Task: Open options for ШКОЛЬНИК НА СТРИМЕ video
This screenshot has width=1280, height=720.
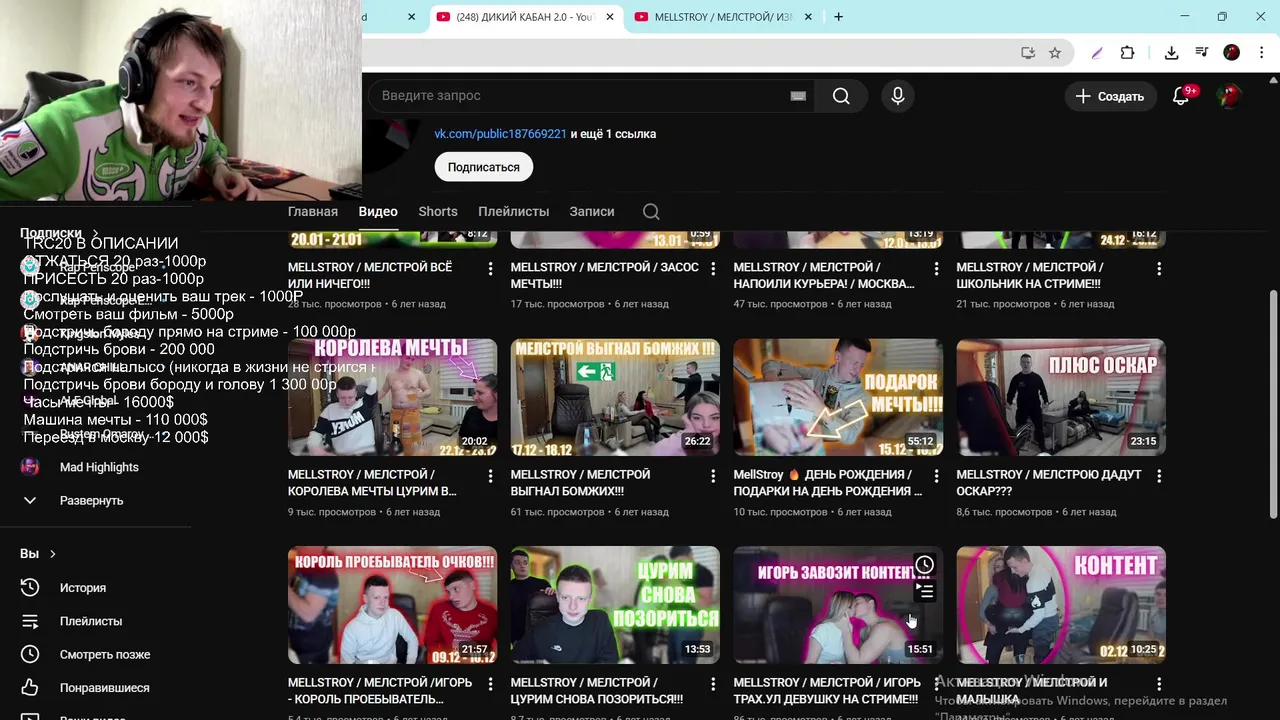Action: point(1159,269)
